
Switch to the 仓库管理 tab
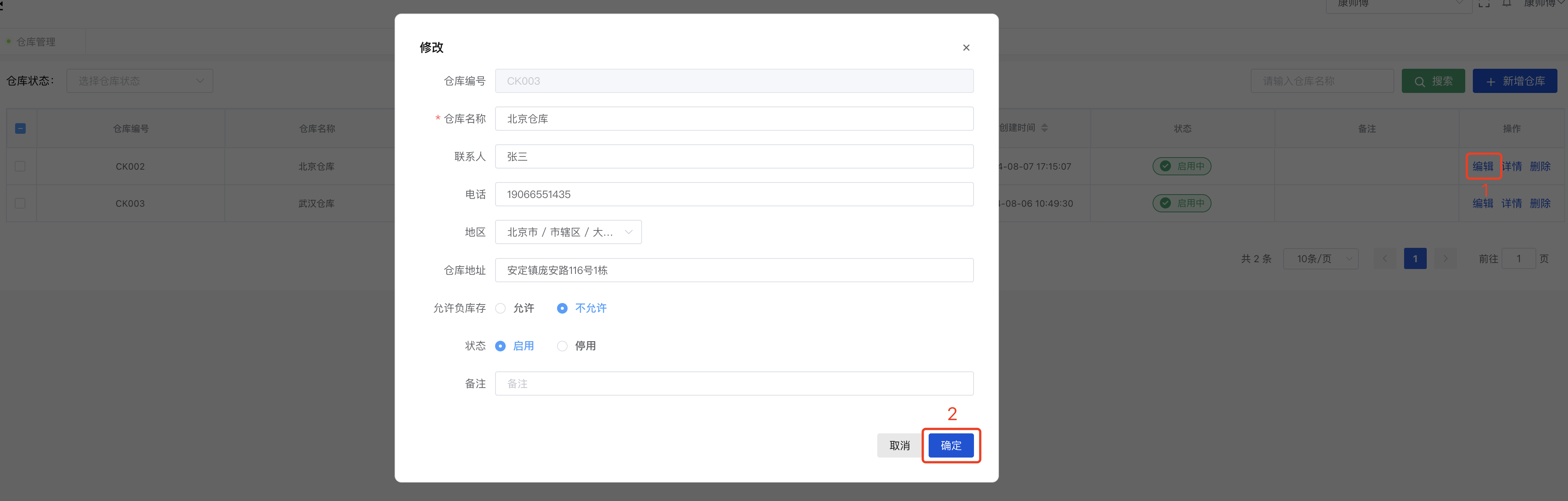click(x=35, y=42)
